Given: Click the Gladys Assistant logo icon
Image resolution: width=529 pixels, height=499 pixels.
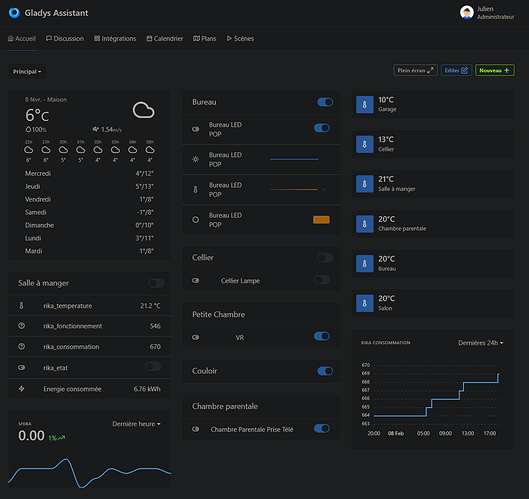Looking at the screenshot, I should tap(15, 13).
